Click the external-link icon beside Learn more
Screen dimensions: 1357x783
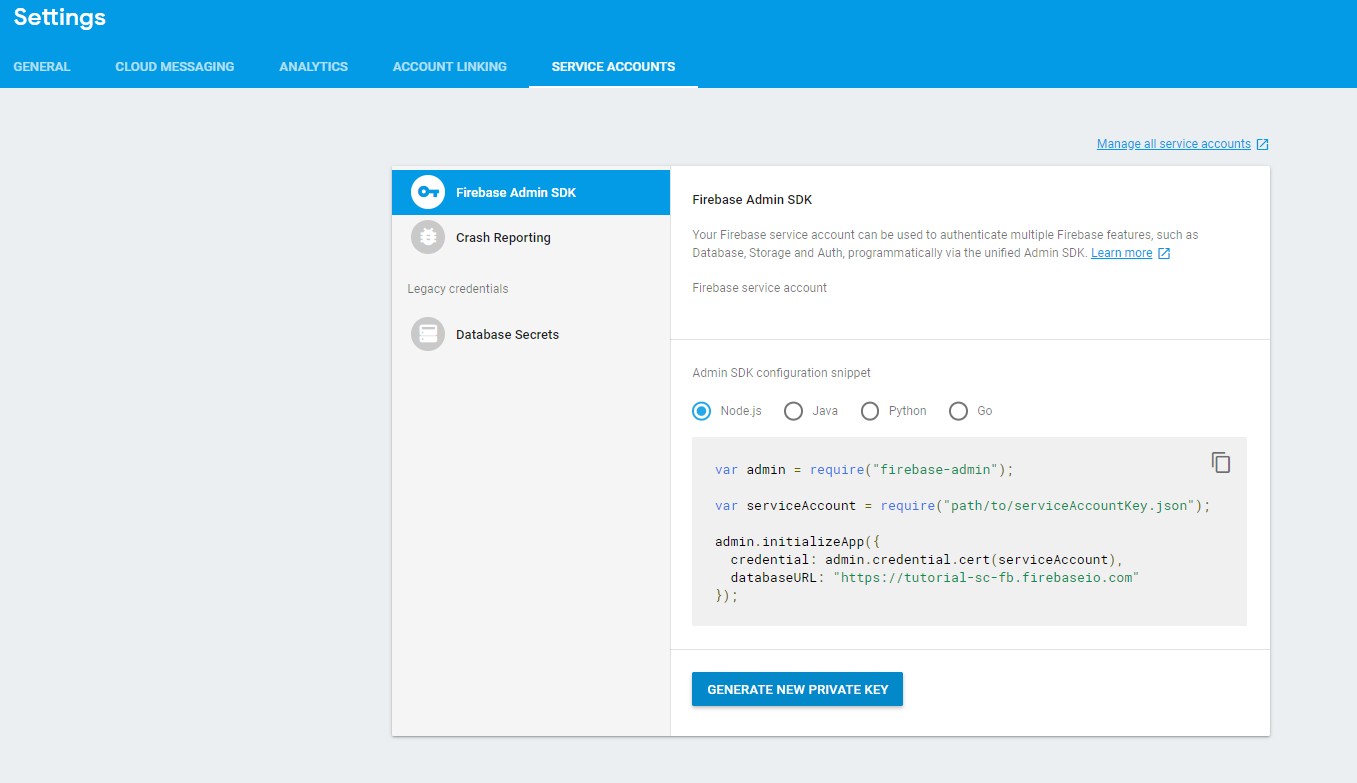[1163, 253]
